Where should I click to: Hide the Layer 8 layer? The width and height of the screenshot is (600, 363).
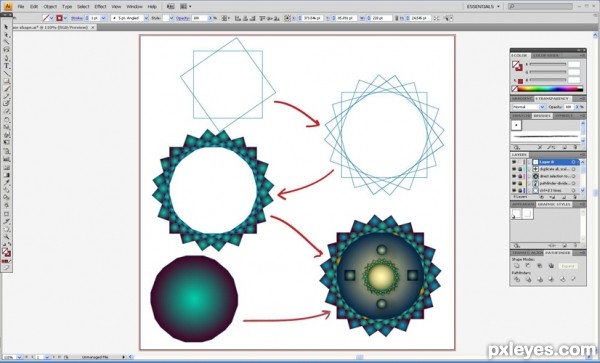514,162
